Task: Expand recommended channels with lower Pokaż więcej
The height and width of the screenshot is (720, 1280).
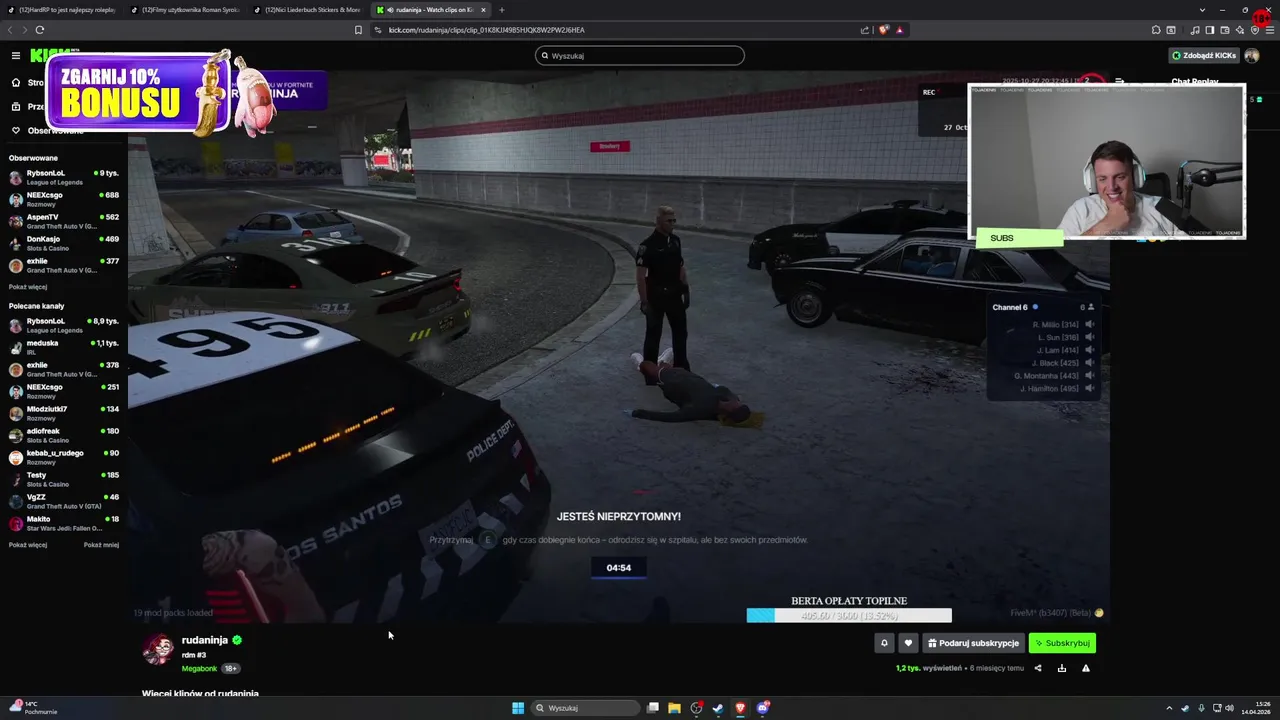Action: [28, 545]
